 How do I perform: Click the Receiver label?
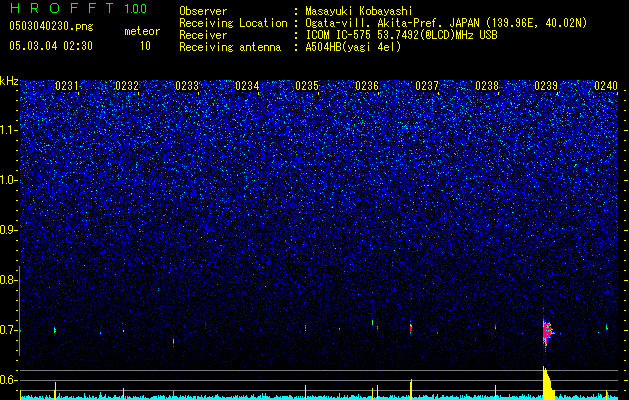203,35
